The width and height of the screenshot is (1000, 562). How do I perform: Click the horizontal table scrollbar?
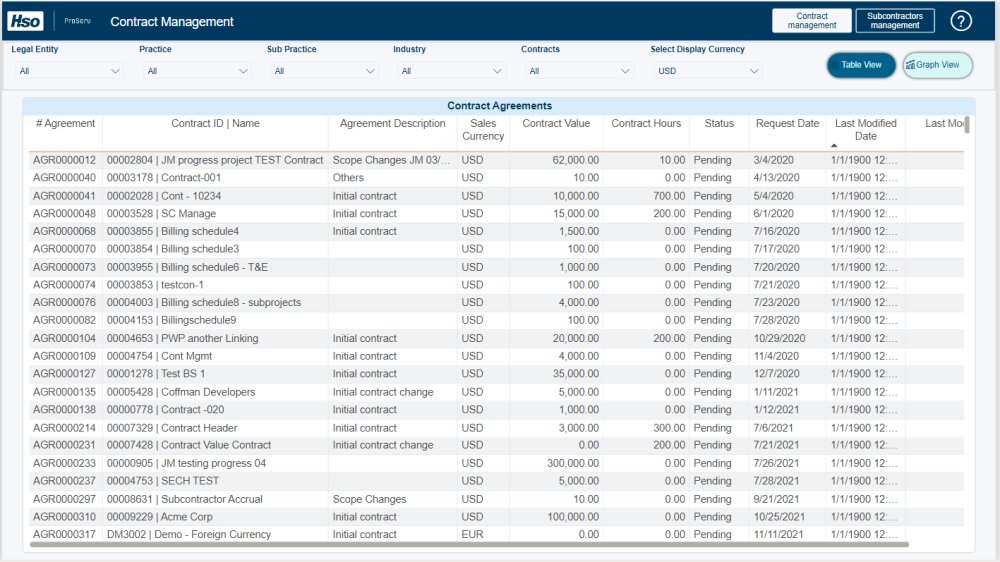469,545
